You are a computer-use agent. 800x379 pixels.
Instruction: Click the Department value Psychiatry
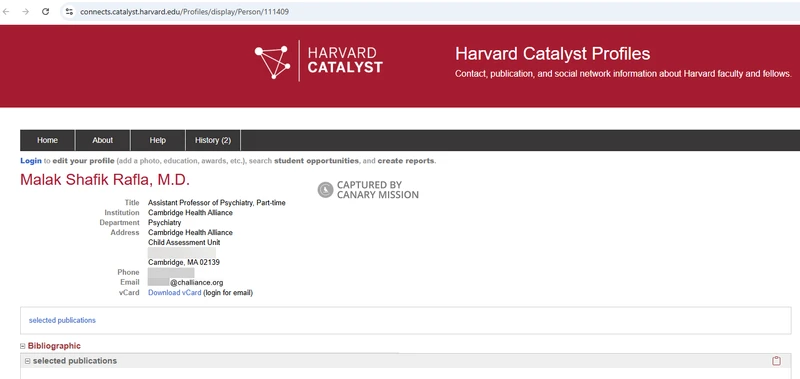click(x=164, y=223)
